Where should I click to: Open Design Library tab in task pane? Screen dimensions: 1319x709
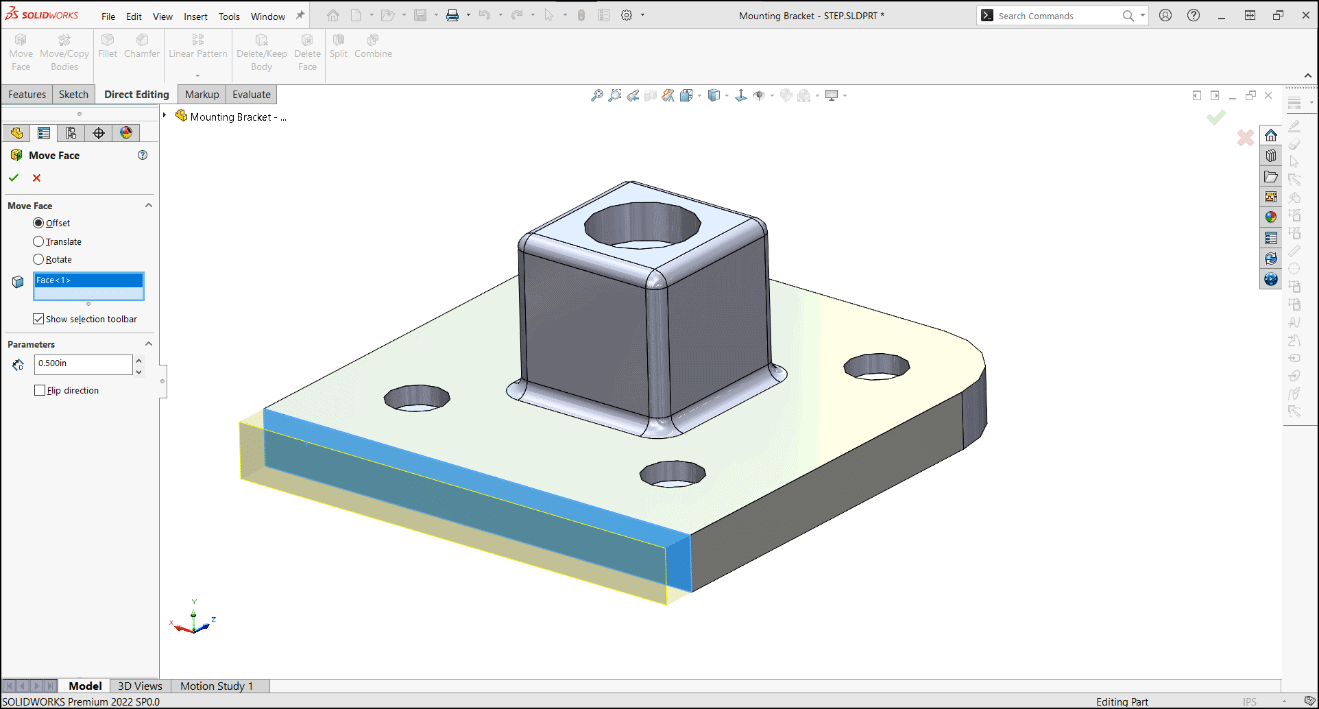coord(1271,156)
